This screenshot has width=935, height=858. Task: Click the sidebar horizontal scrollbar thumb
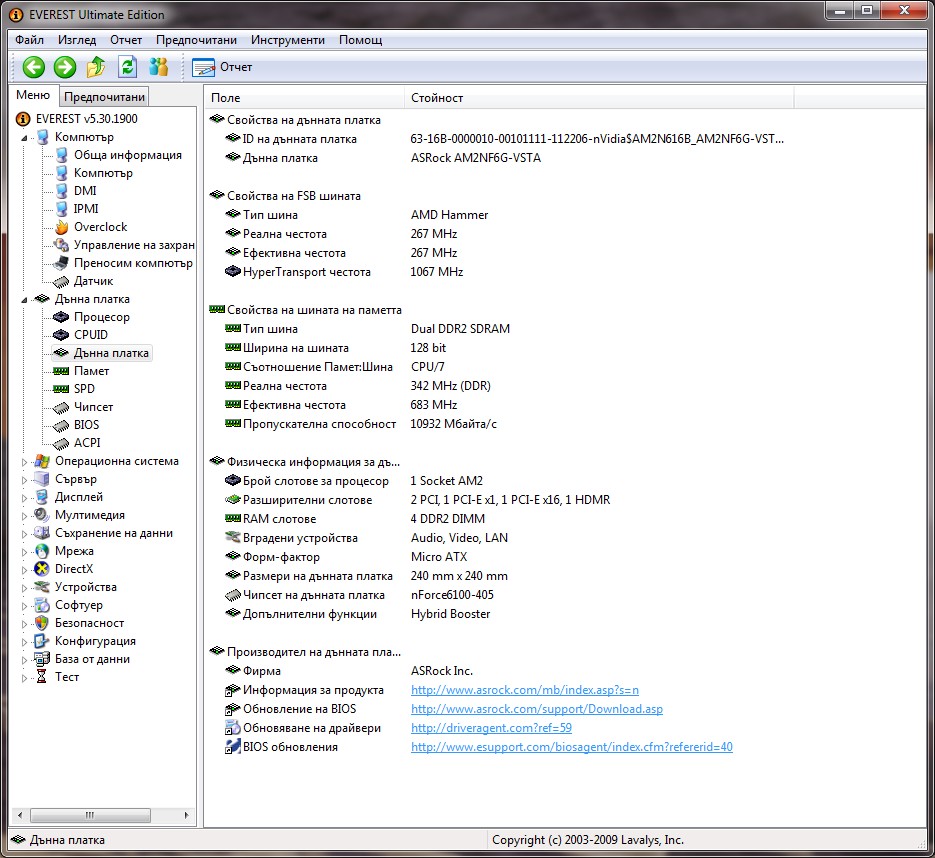pyautogui.click(x=90, y=815)
